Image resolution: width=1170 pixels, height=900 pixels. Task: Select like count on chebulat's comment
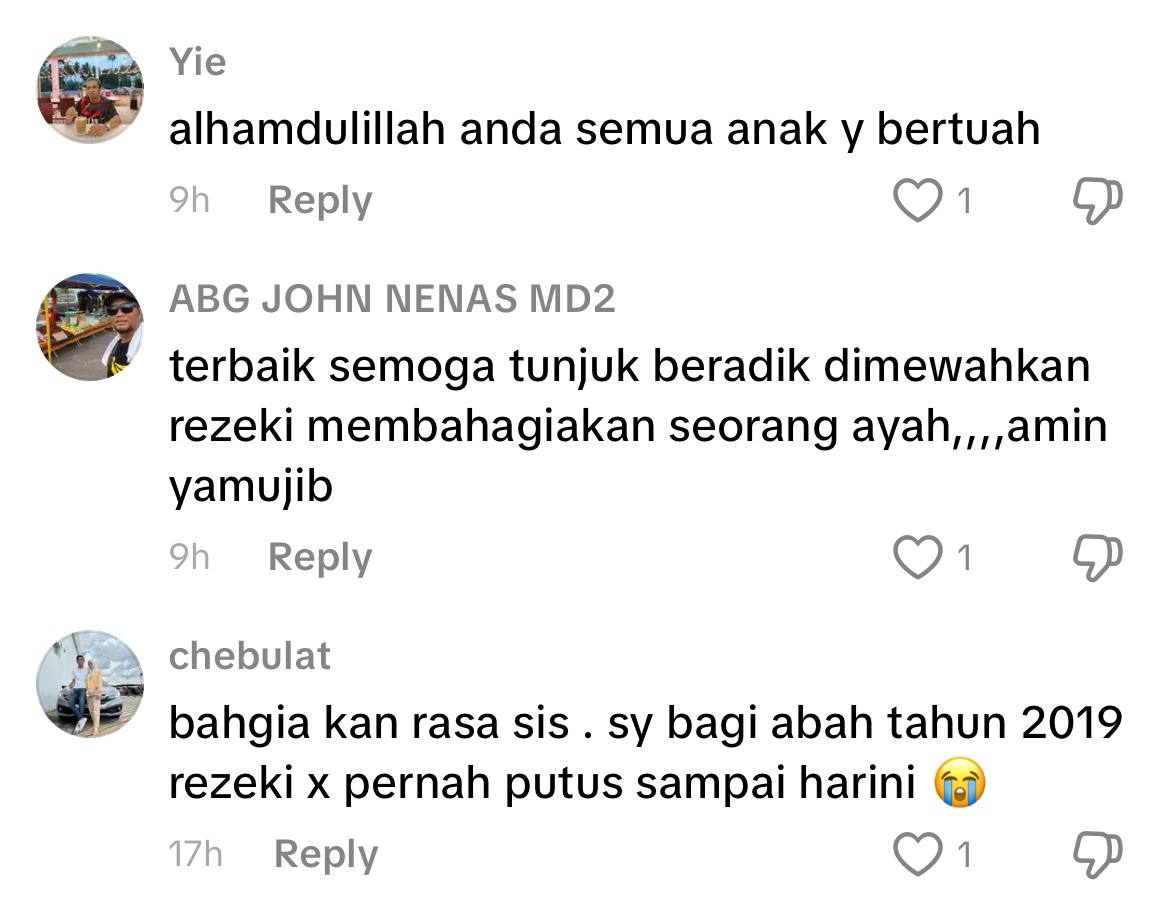click(x=964, y=855)
